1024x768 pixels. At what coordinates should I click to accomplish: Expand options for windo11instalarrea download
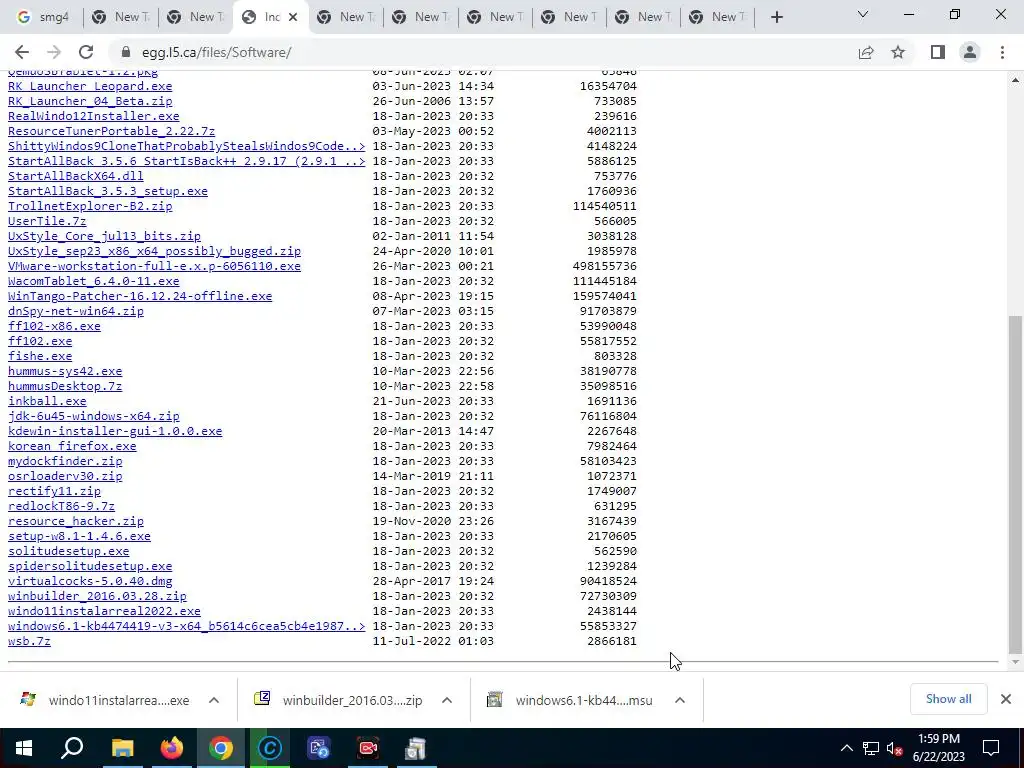tap(214, 700)
